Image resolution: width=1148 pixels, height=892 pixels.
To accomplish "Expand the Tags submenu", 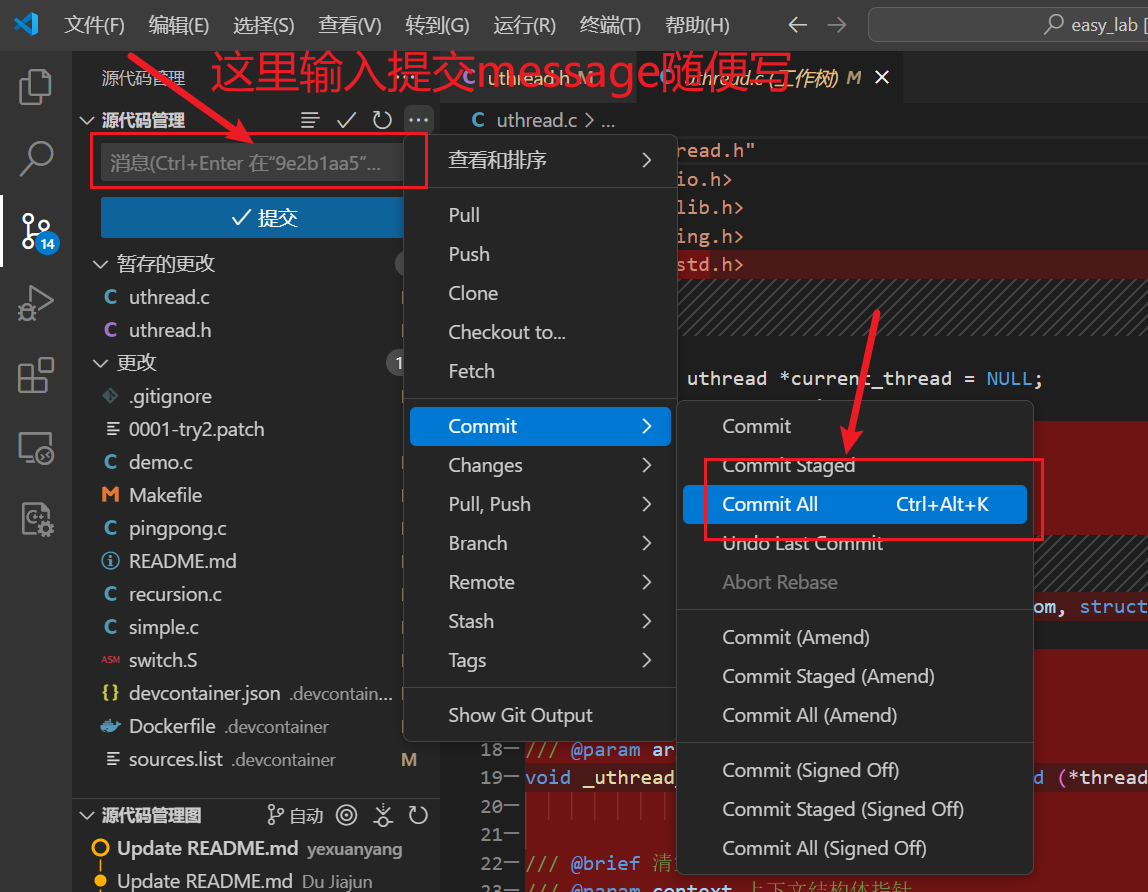I will (540, 660).
